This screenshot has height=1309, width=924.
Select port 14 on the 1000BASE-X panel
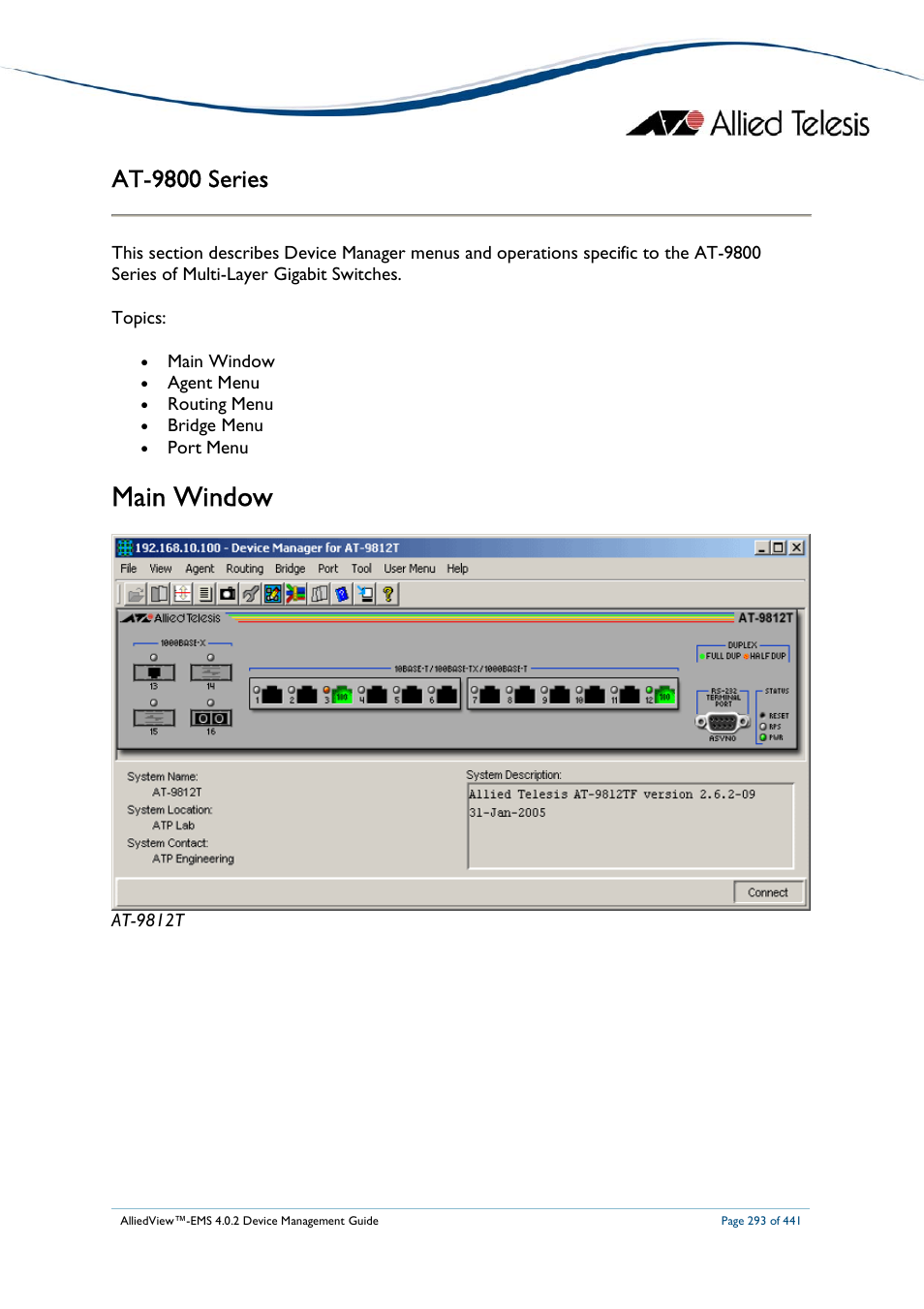(211, 672)
